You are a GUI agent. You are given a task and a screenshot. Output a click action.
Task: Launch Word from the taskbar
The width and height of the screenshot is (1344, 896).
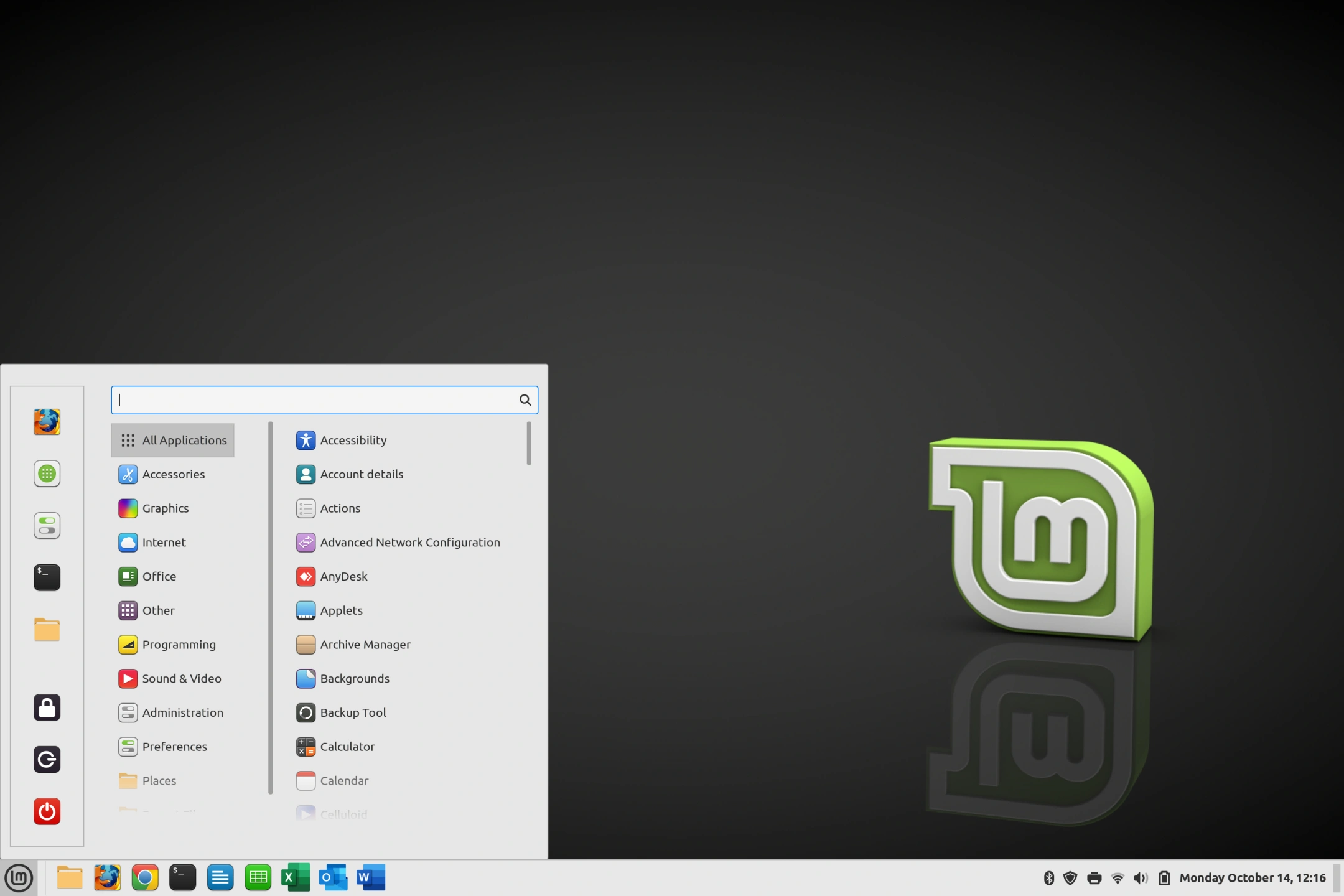point(371,878)
